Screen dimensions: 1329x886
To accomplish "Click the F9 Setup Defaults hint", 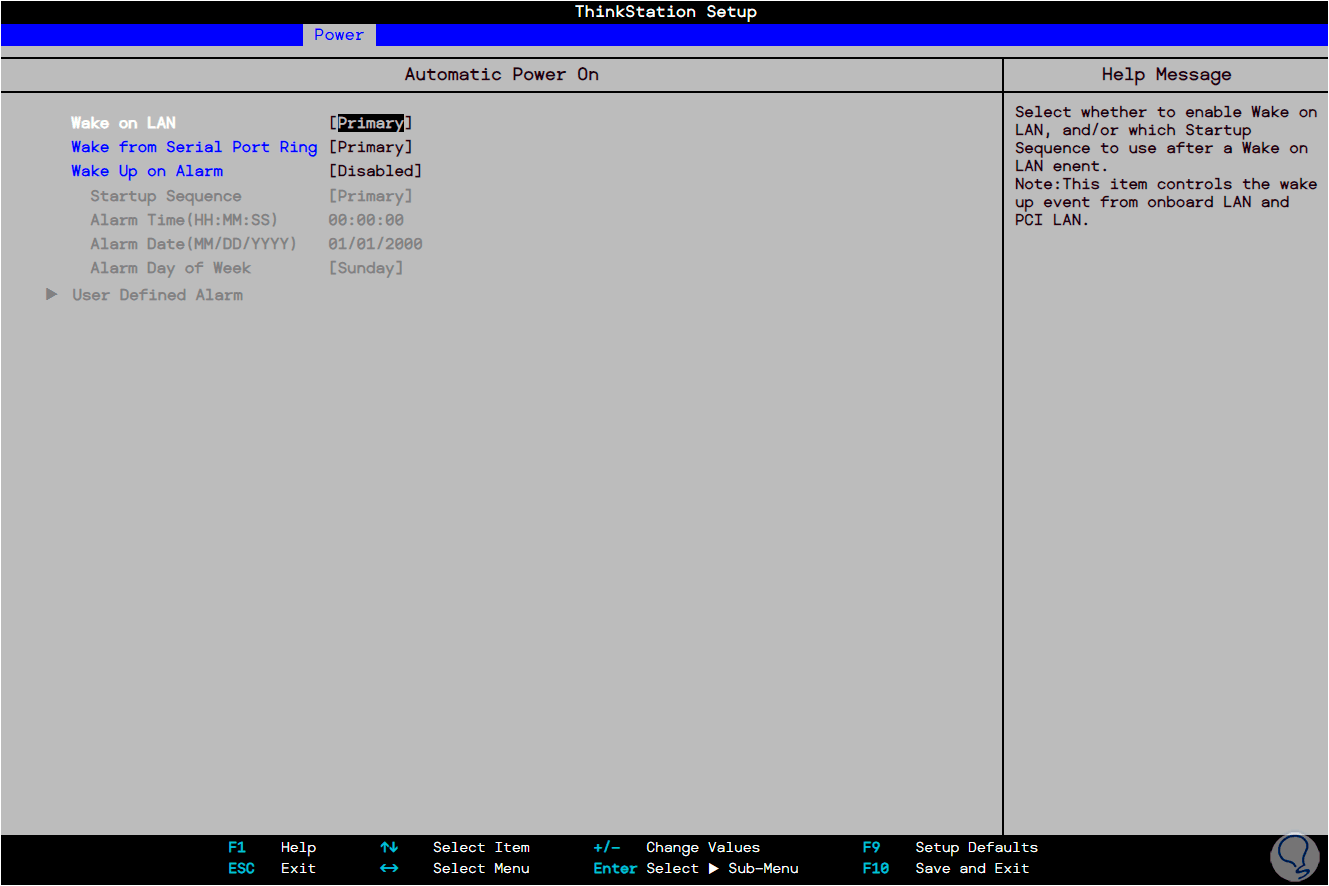I will (950, 848).
